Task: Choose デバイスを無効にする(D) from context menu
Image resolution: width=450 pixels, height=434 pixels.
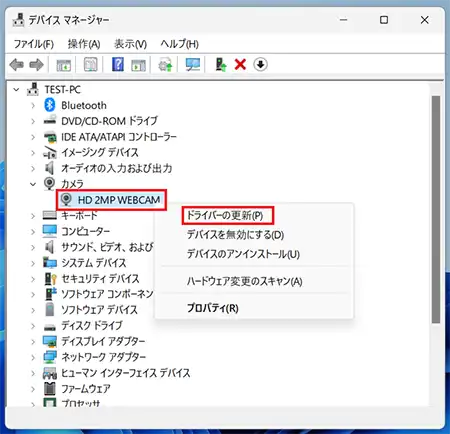Action: click(x=235, y=235)
